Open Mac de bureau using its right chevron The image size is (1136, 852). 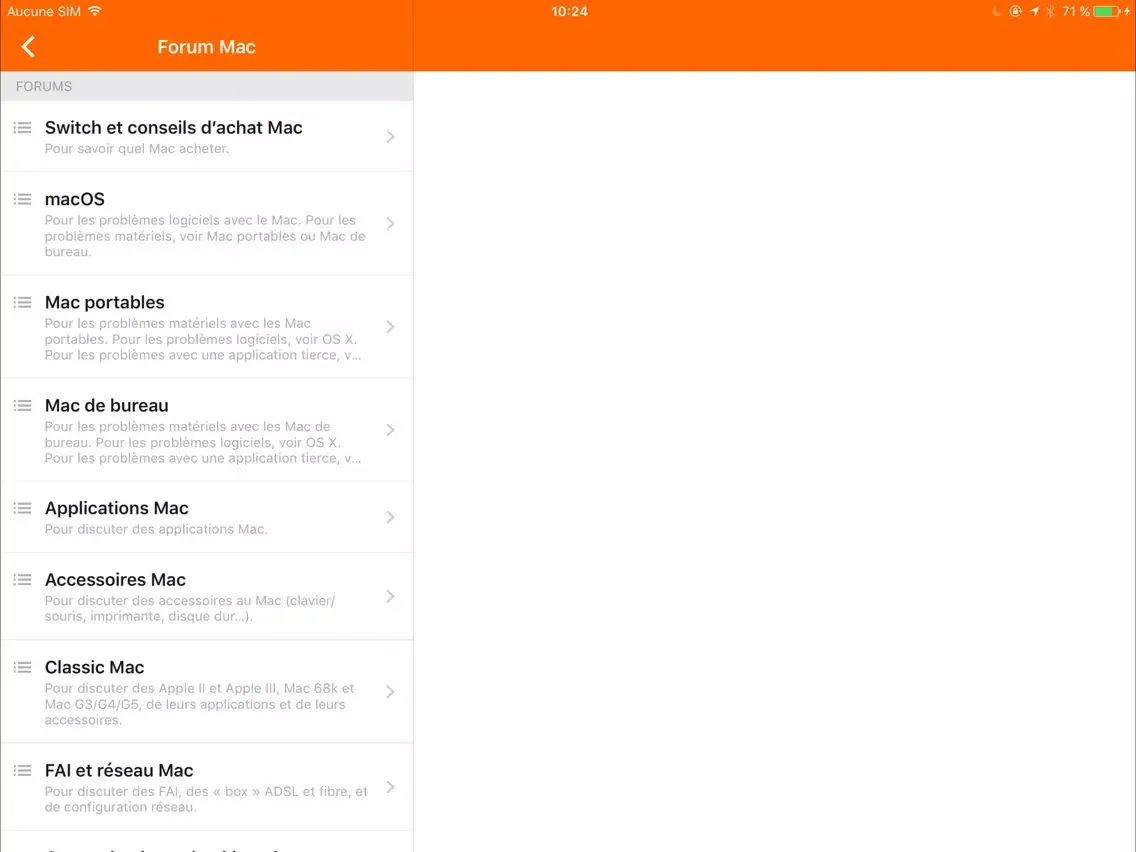390,430
